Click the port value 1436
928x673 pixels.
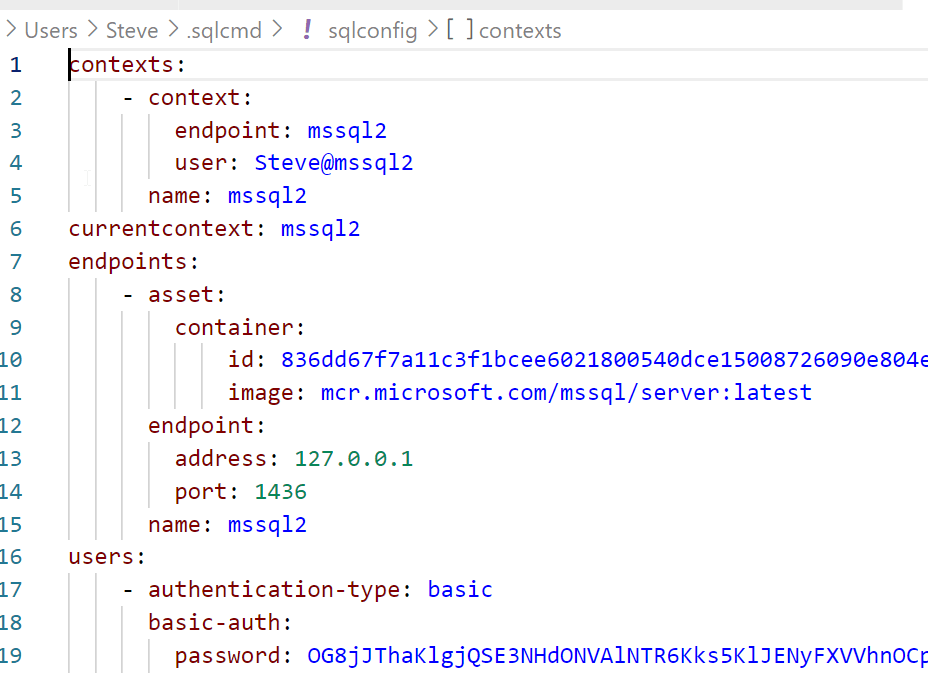(280, 492)
